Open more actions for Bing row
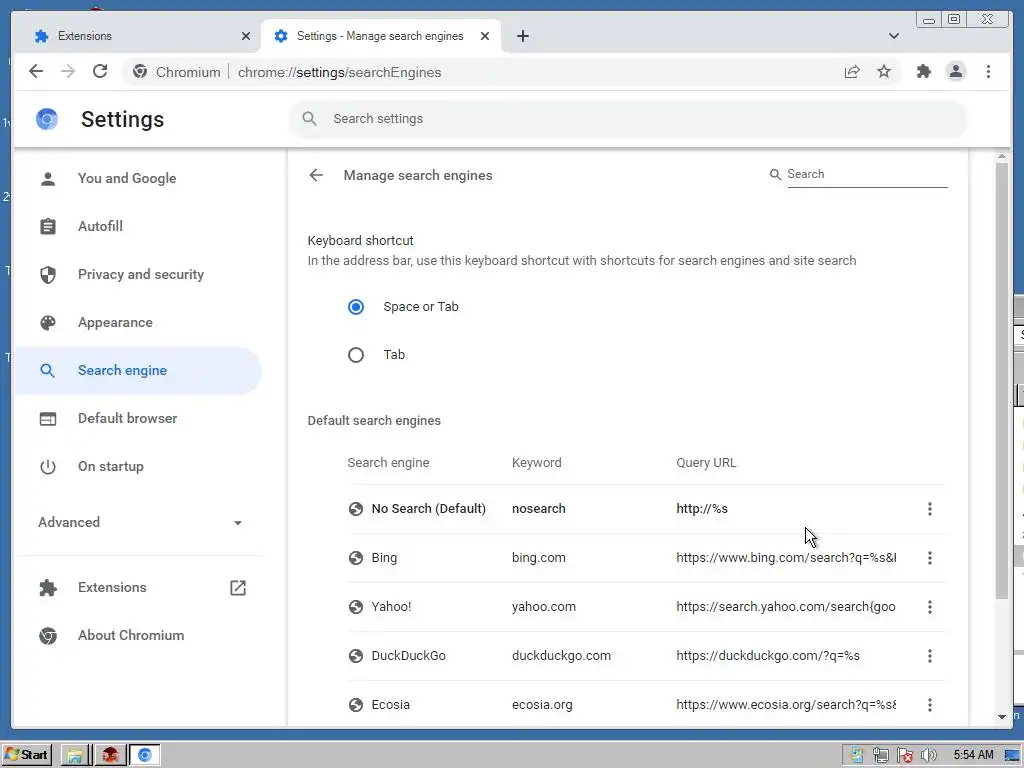 coord(929,558)
